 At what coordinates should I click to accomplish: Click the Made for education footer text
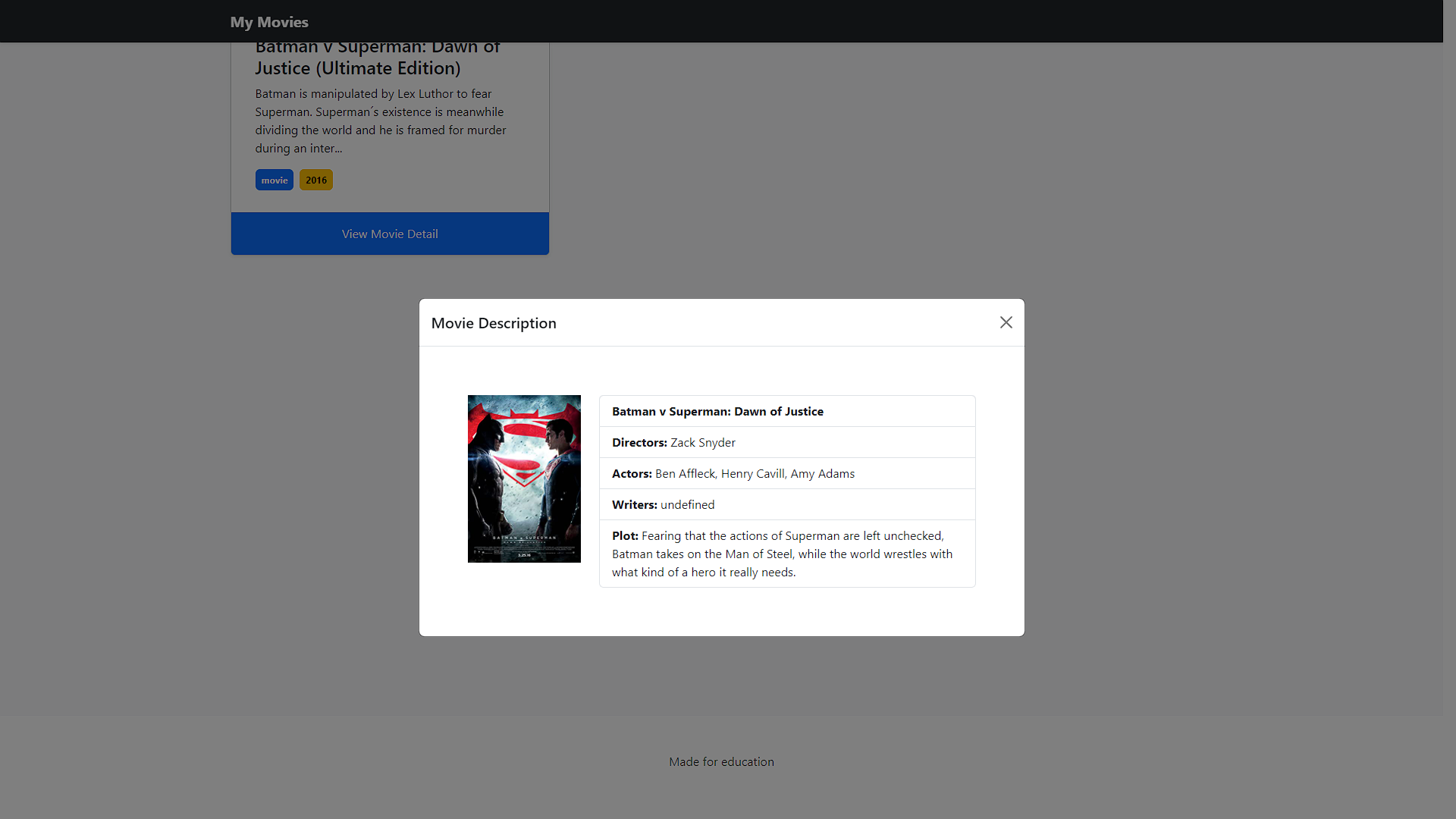coord(721,762)
